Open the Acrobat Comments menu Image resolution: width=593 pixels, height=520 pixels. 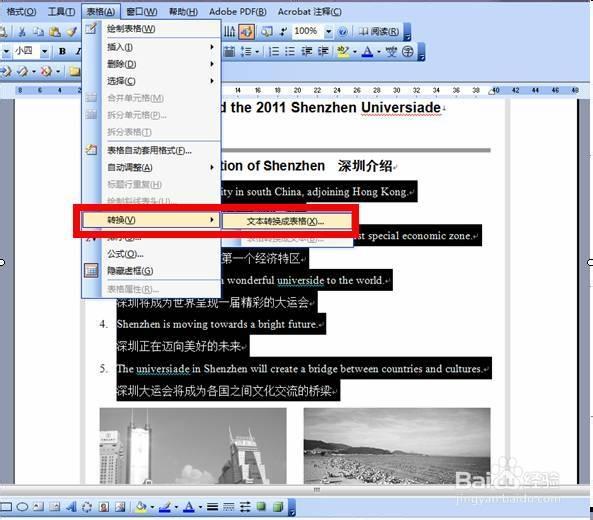pos(309,12)
